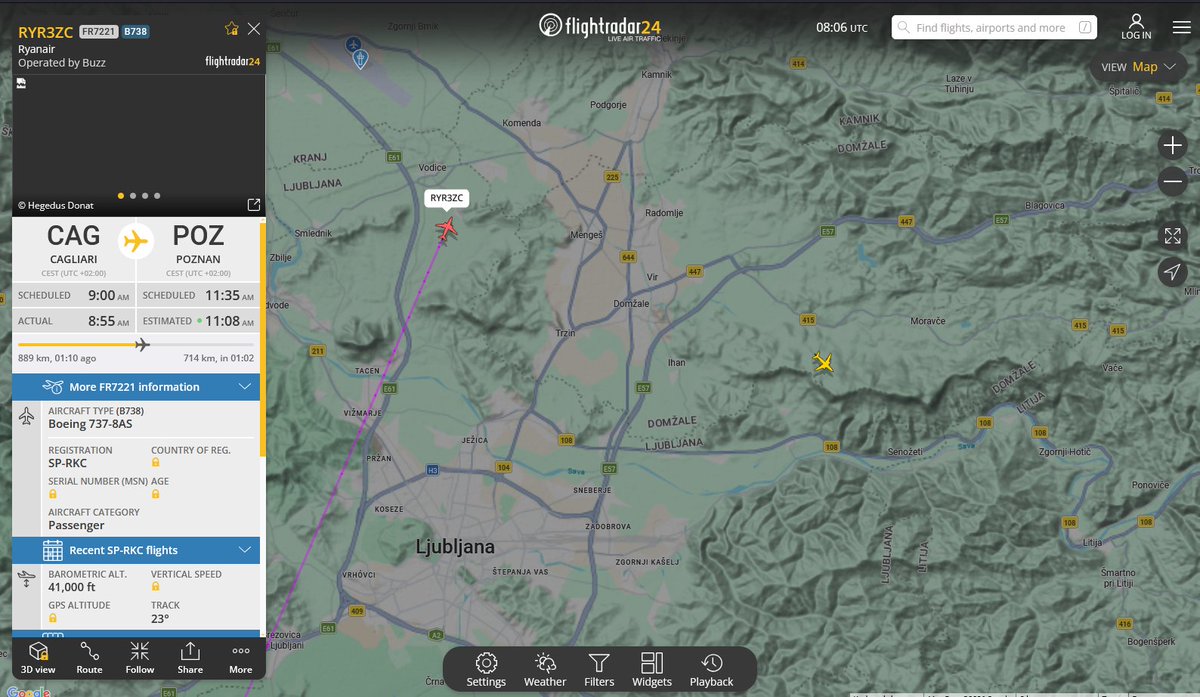Open 3D view of the flight

(38, 657)
